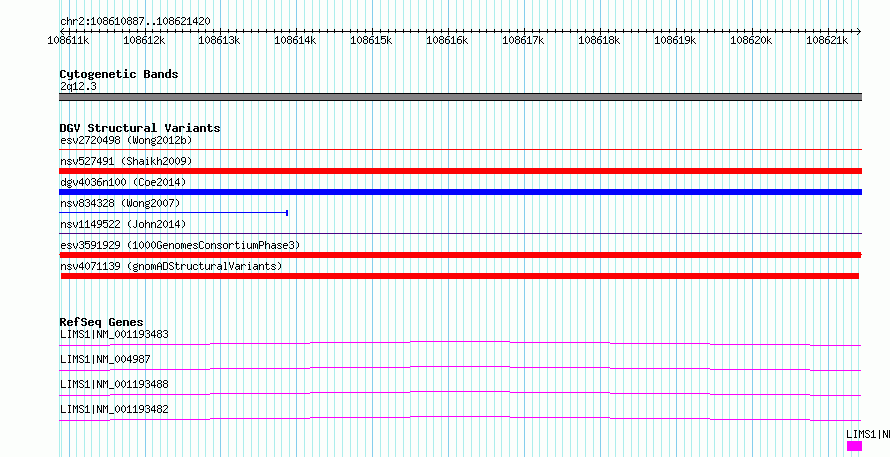
Task: Click the cut-off LIMS1|N label above exon block
Action: (868, 434)
